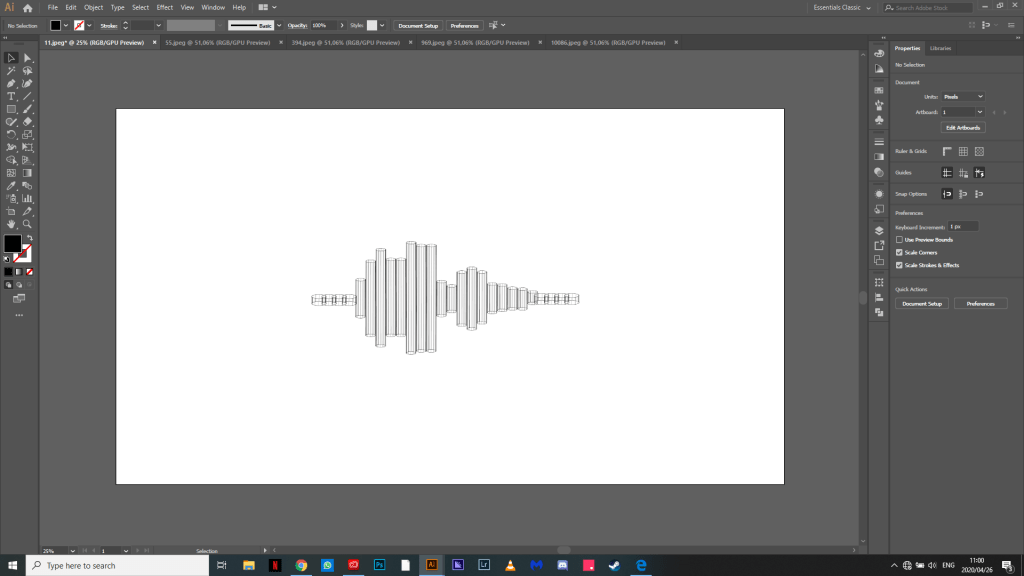Pick the Hand tool
Screen dimensions: 1024x576
tap(11, 224)
